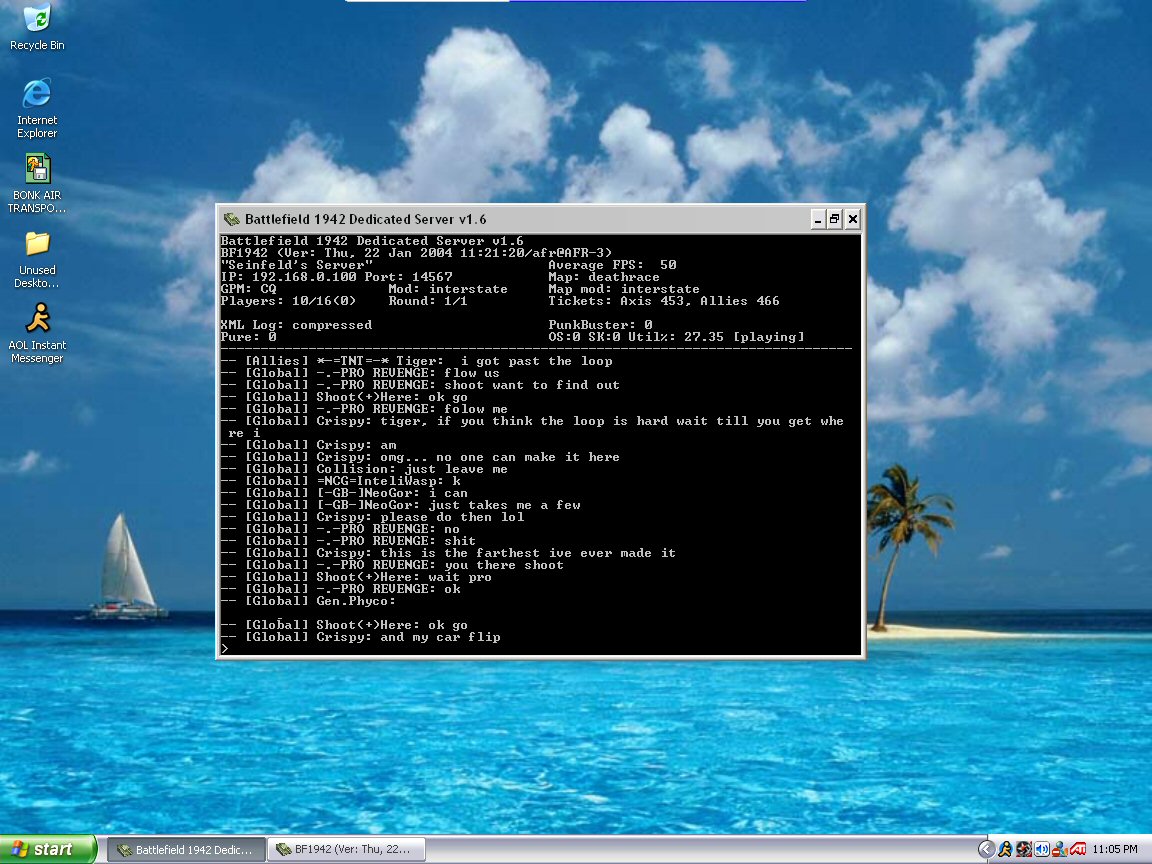Click the Pure: 0 status text
1152x864 pixels.
point(248,337)
